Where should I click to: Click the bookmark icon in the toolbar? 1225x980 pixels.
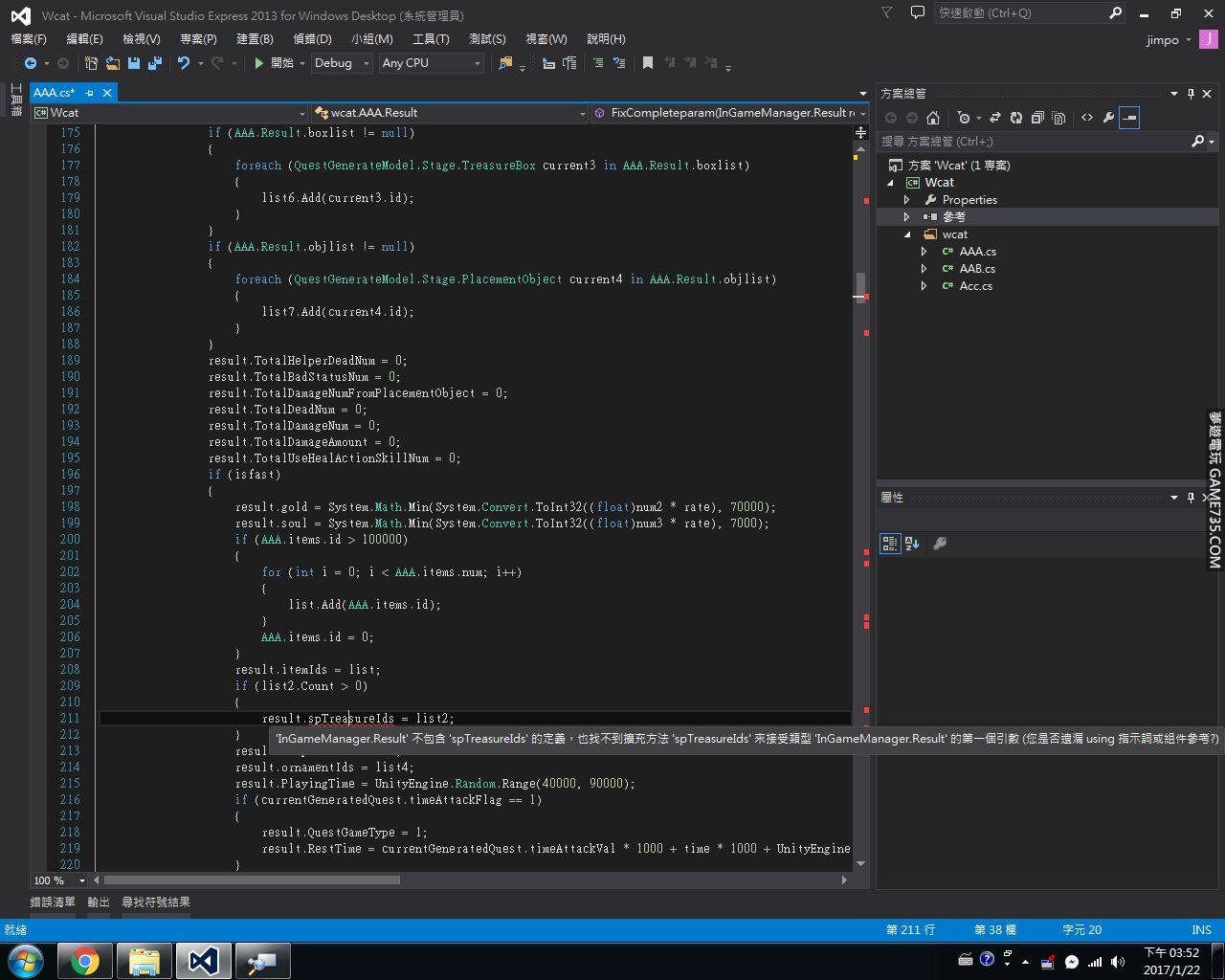point(648,63)
